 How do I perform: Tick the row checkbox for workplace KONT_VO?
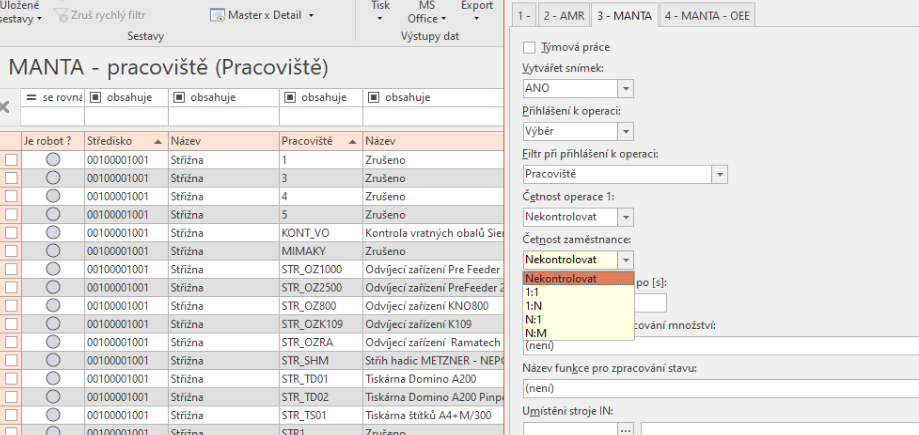[x=11, y=232]
